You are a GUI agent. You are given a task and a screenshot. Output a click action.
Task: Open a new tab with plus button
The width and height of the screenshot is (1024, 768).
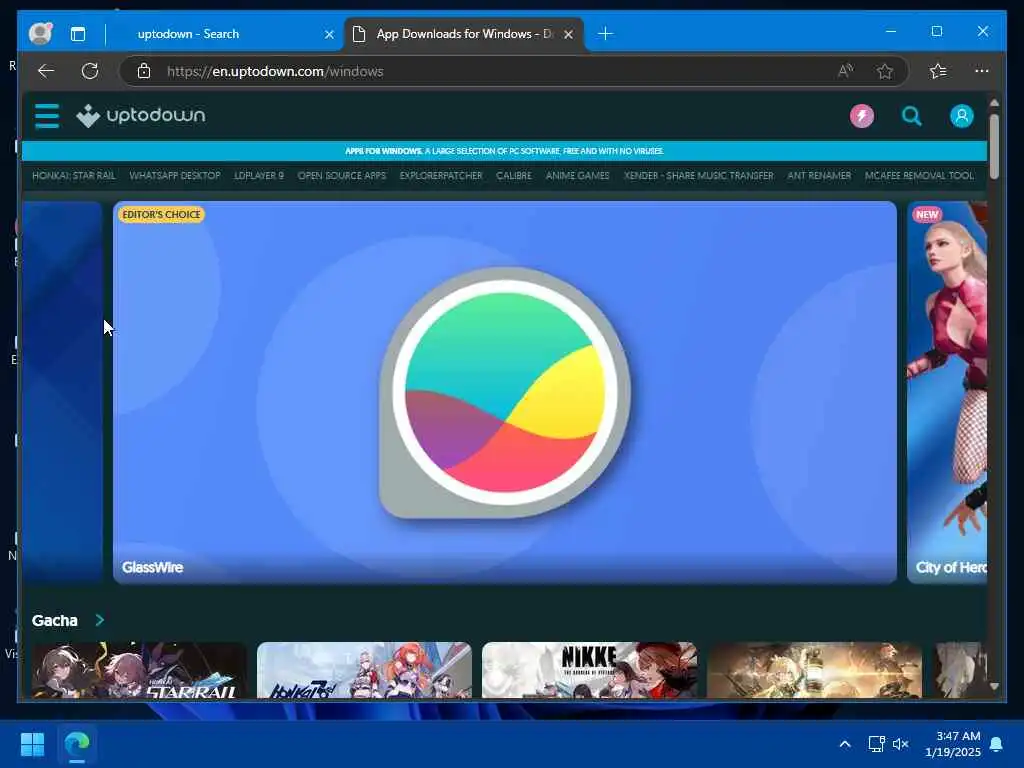(605, 34)
